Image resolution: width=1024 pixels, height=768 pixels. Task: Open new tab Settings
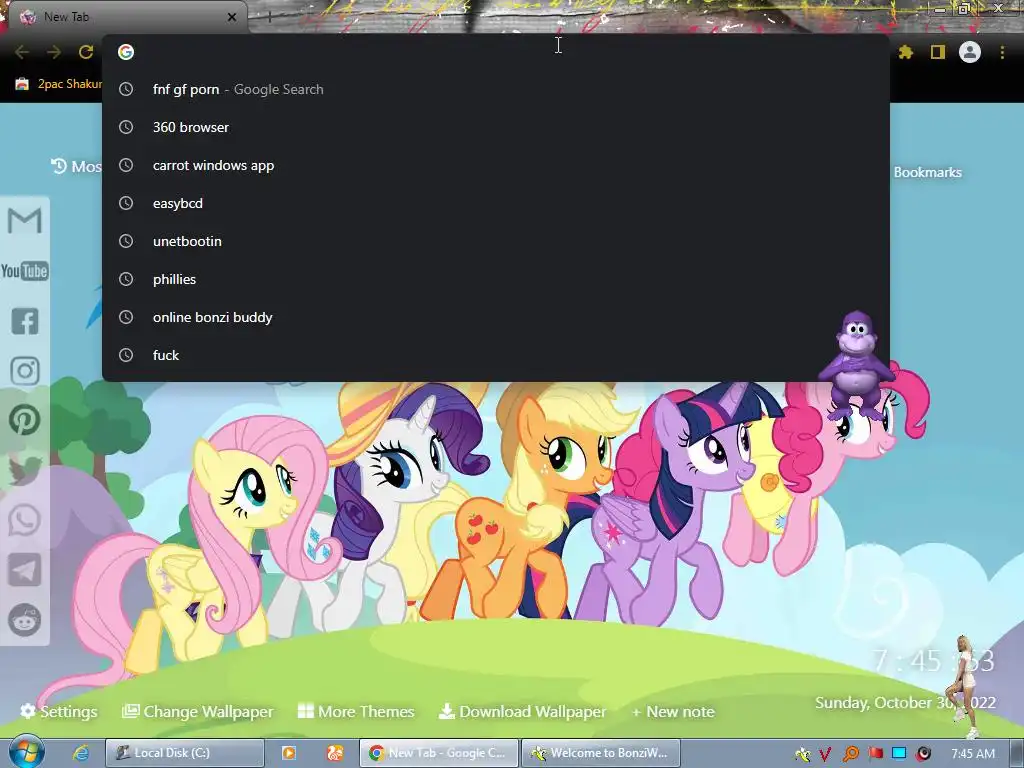pyautogui.click(x=59, y=711)
